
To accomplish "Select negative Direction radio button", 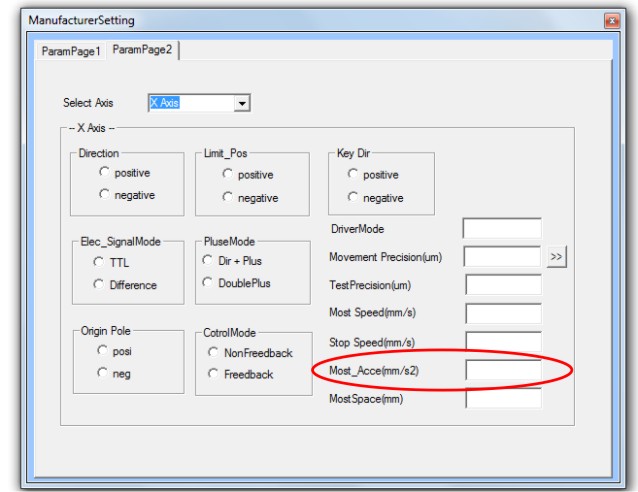I will click(x=104, y=195).
